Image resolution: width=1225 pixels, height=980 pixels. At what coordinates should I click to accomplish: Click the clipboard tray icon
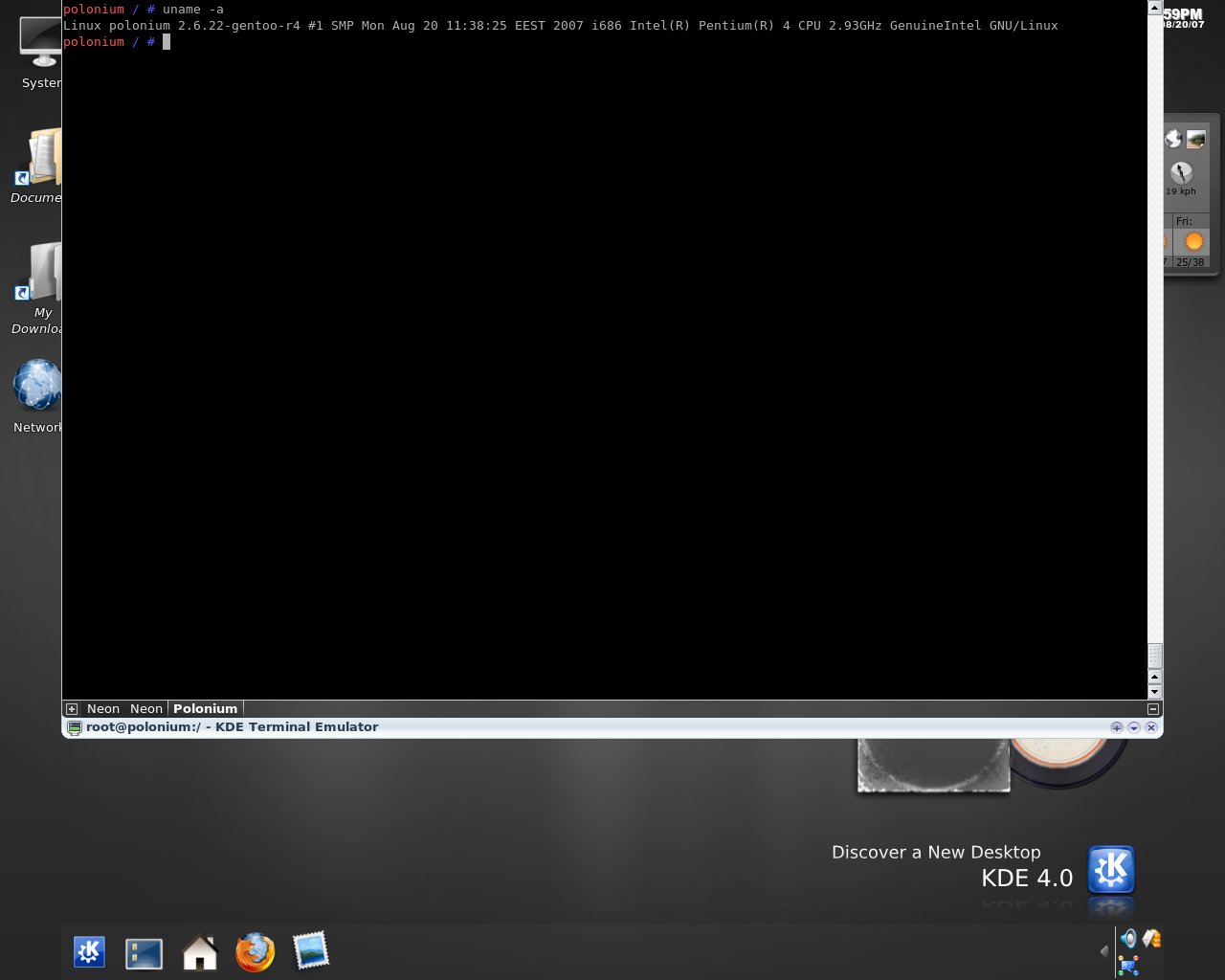[1151, 939]
